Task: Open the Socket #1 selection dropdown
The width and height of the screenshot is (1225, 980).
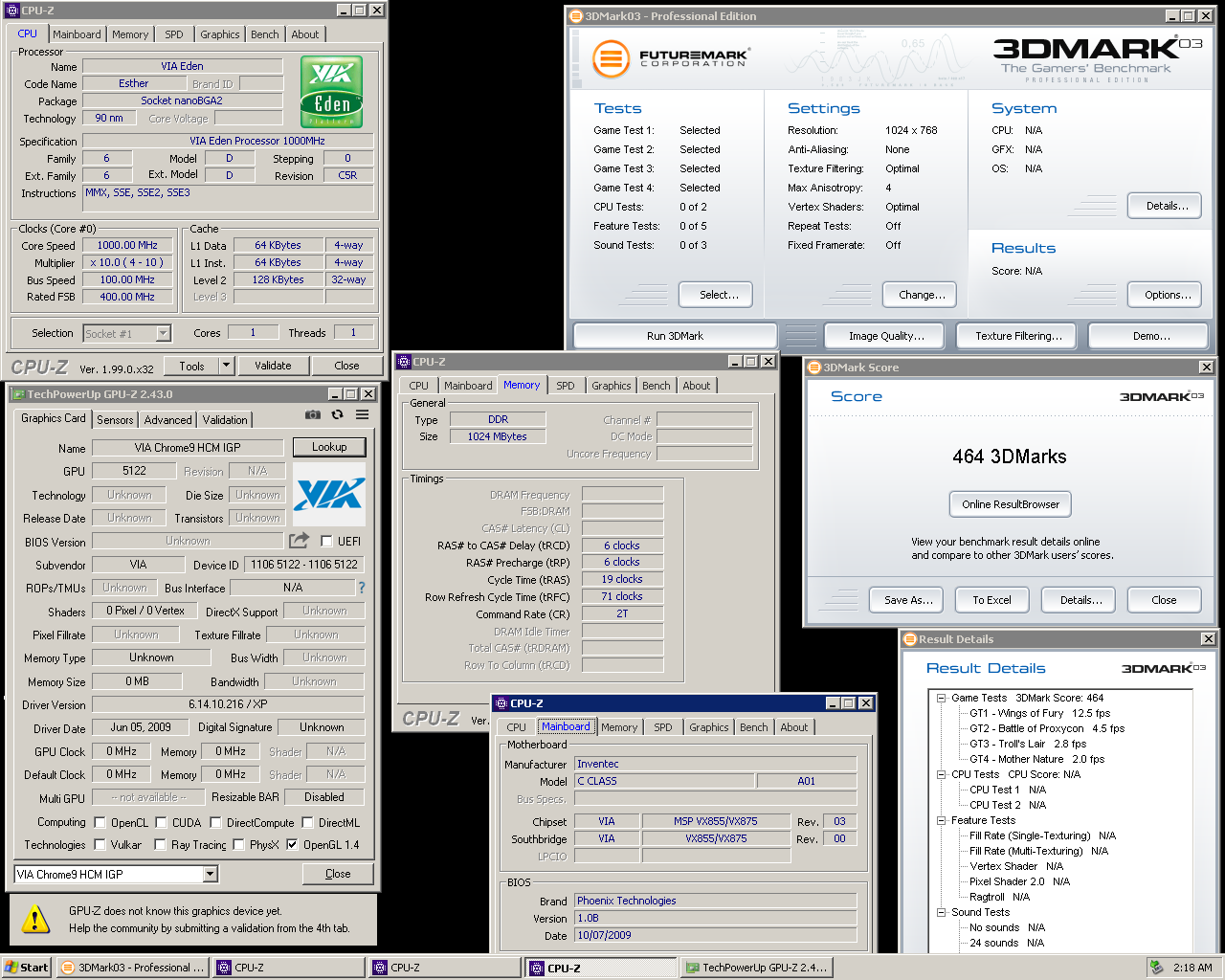Action: tap(163, 333)
